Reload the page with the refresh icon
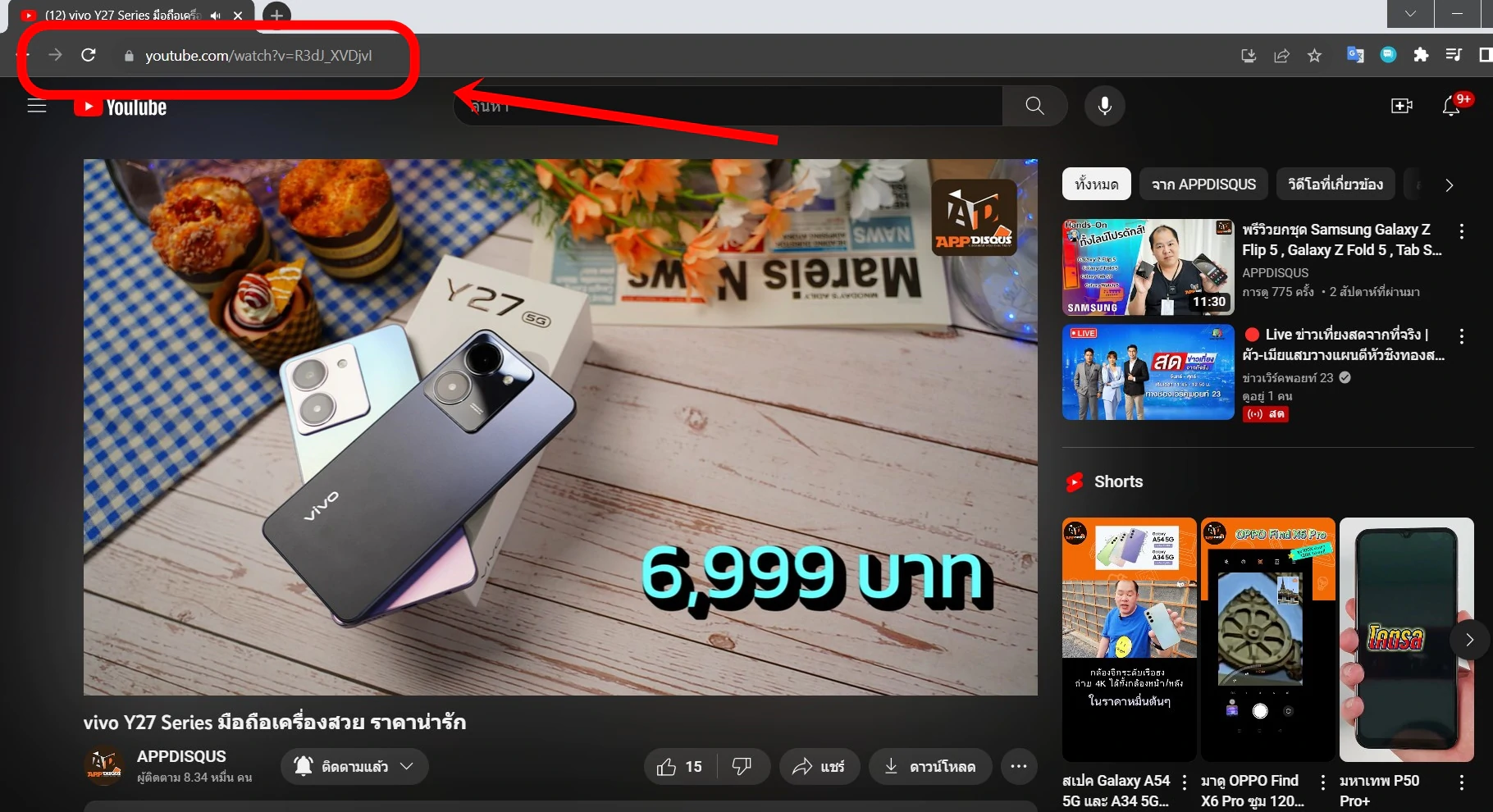Screen dimensions: 1493x812 [89, 55]
